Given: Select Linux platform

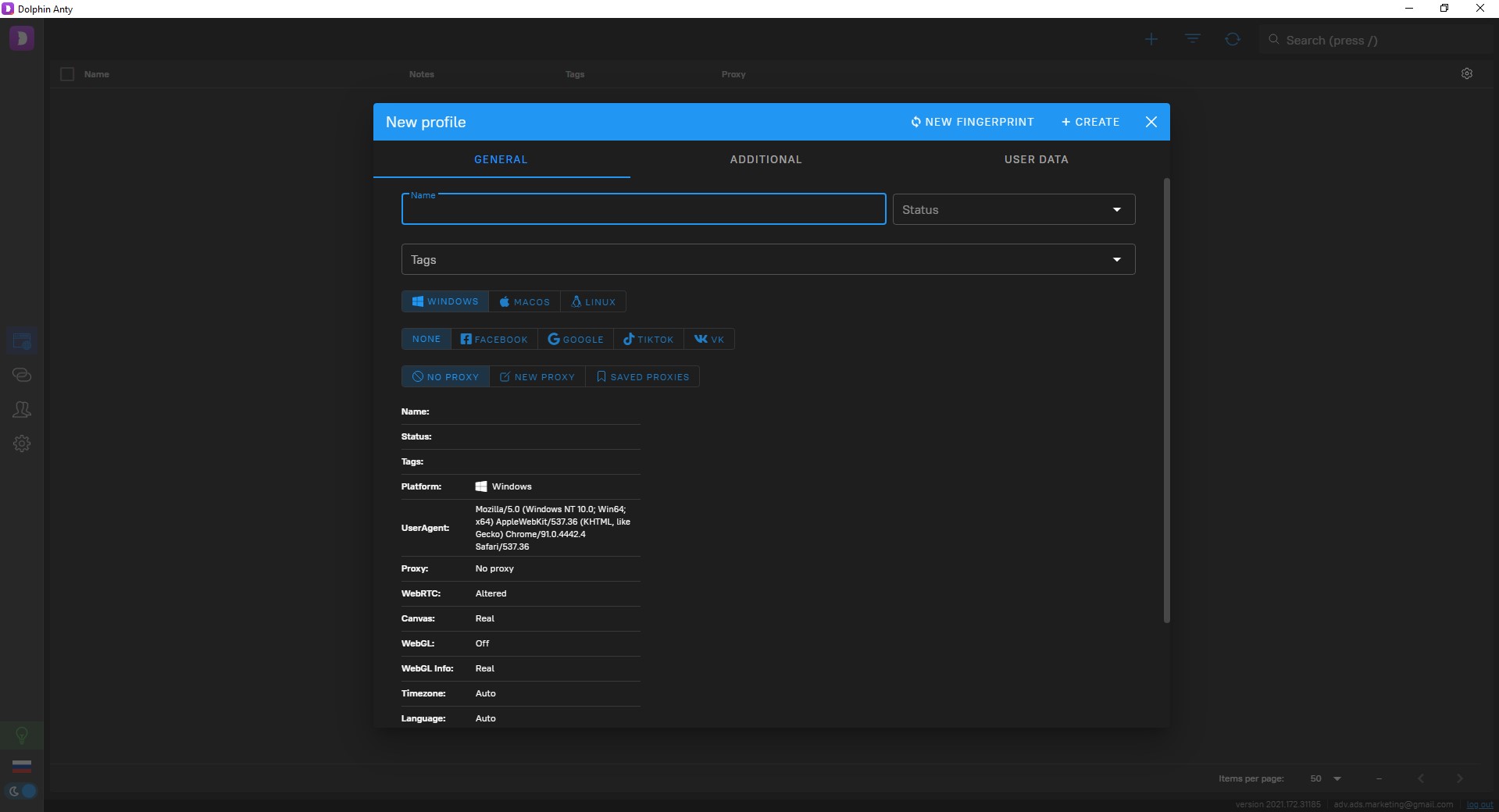Looking at the screenshot, I should pyautogui.click(x=594, y=301).
